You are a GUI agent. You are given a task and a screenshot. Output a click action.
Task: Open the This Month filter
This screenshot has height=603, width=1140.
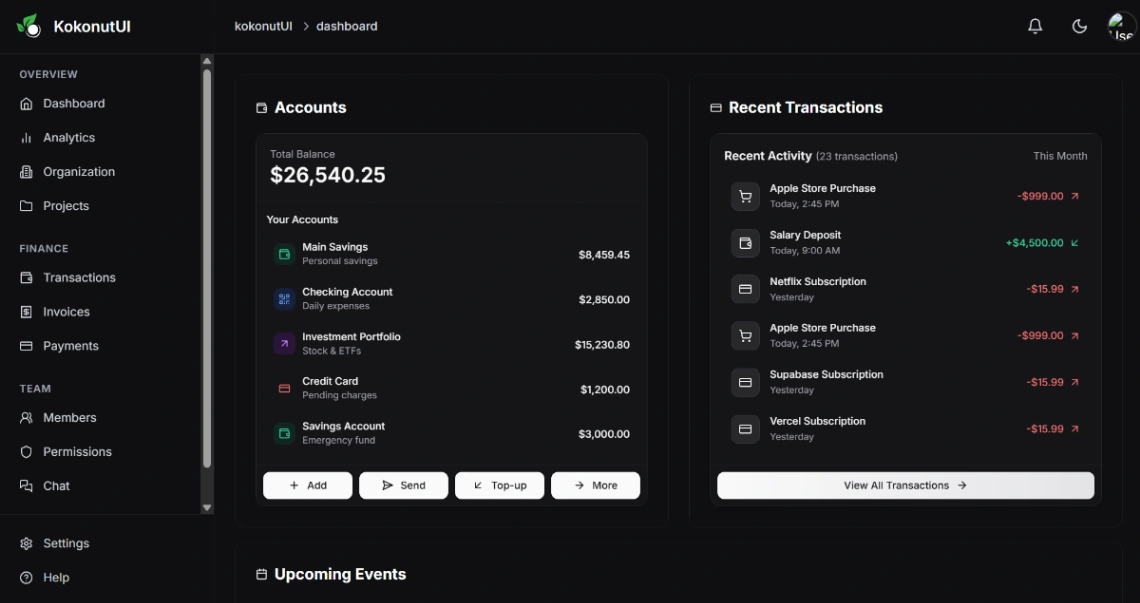click(x=1059, y=156)
